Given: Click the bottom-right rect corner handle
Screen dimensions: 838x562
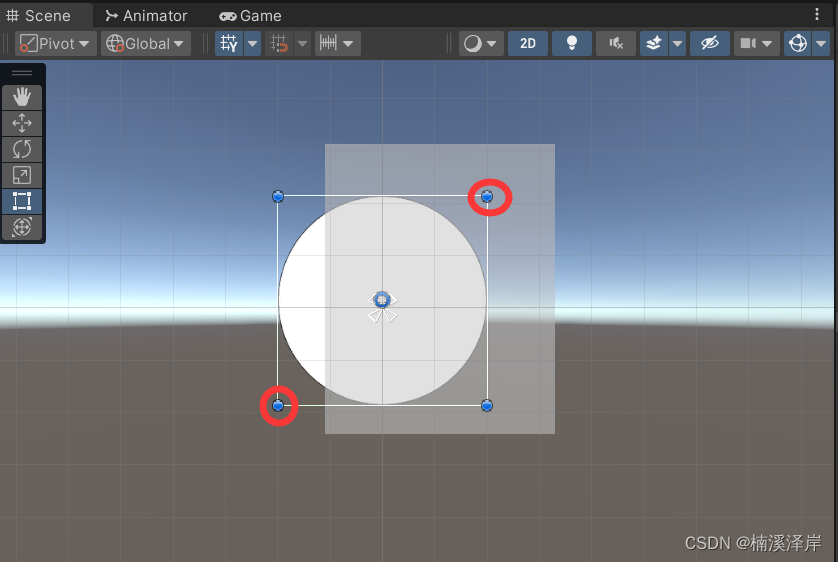Looking at the screenshot, I should tap(487, 405).
